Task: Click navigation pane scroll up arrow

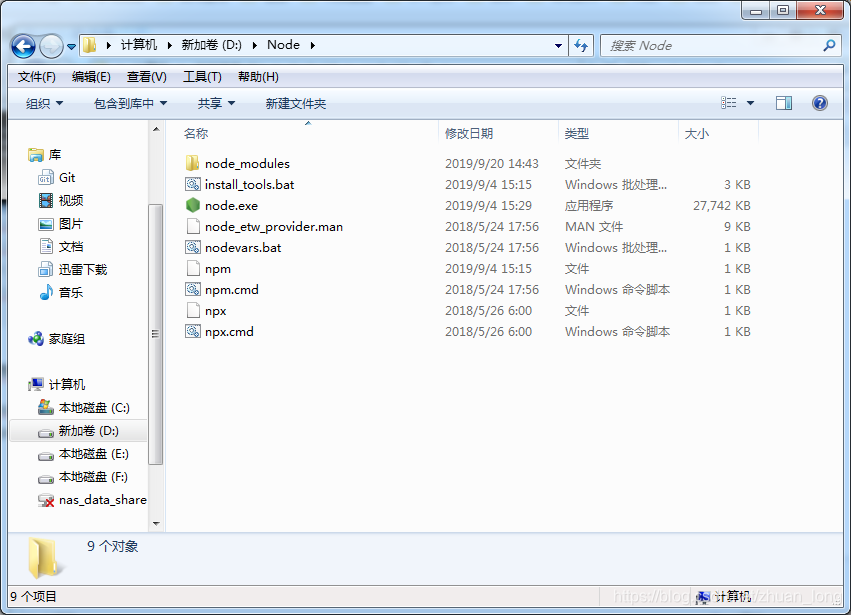Action: coord(156,129)
